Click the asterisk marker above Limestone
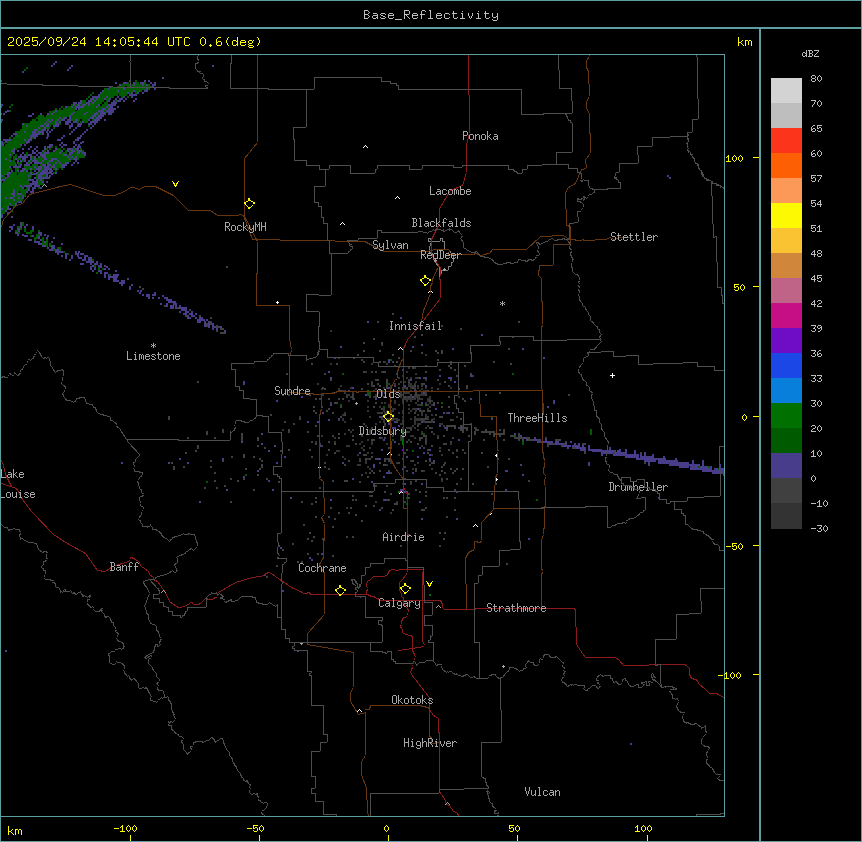Screen dimensions: 862x842 tap(153, 345)
